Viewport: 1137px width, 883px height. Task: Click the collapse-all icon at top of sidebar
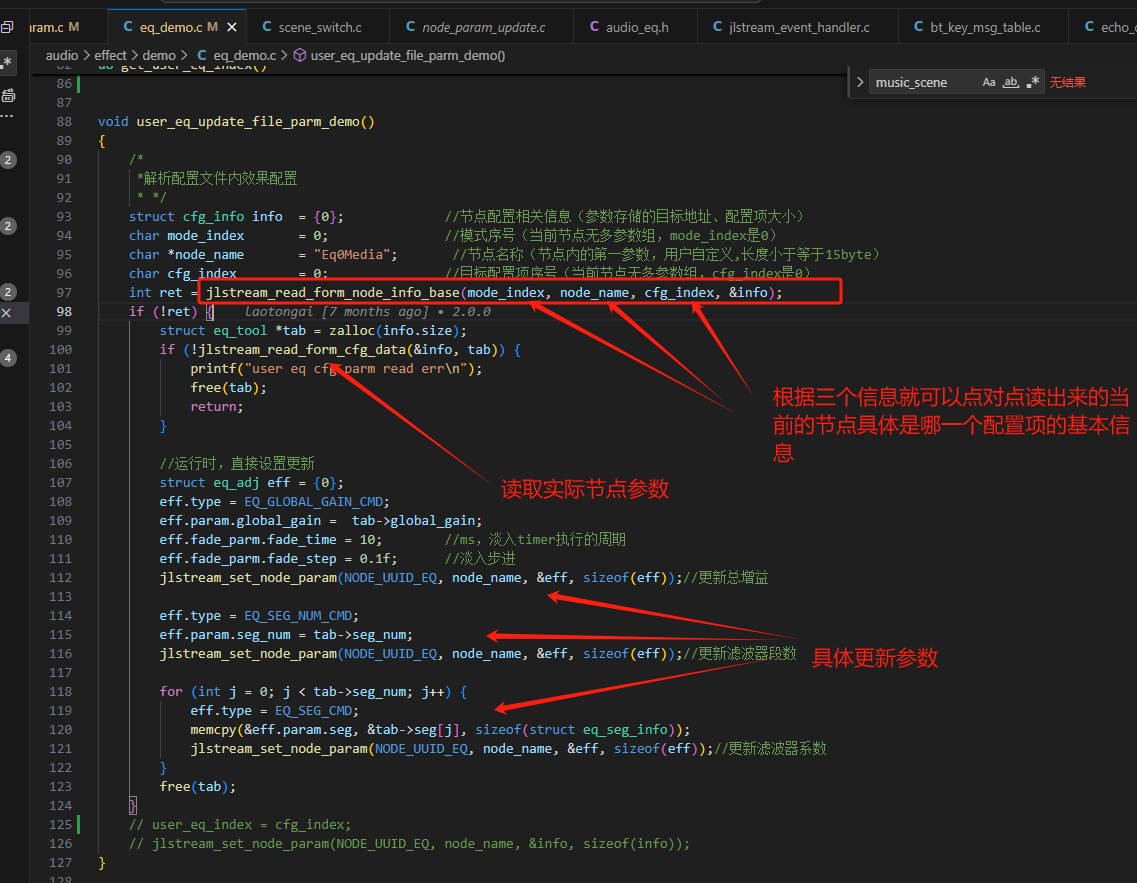tap(7, 28)
